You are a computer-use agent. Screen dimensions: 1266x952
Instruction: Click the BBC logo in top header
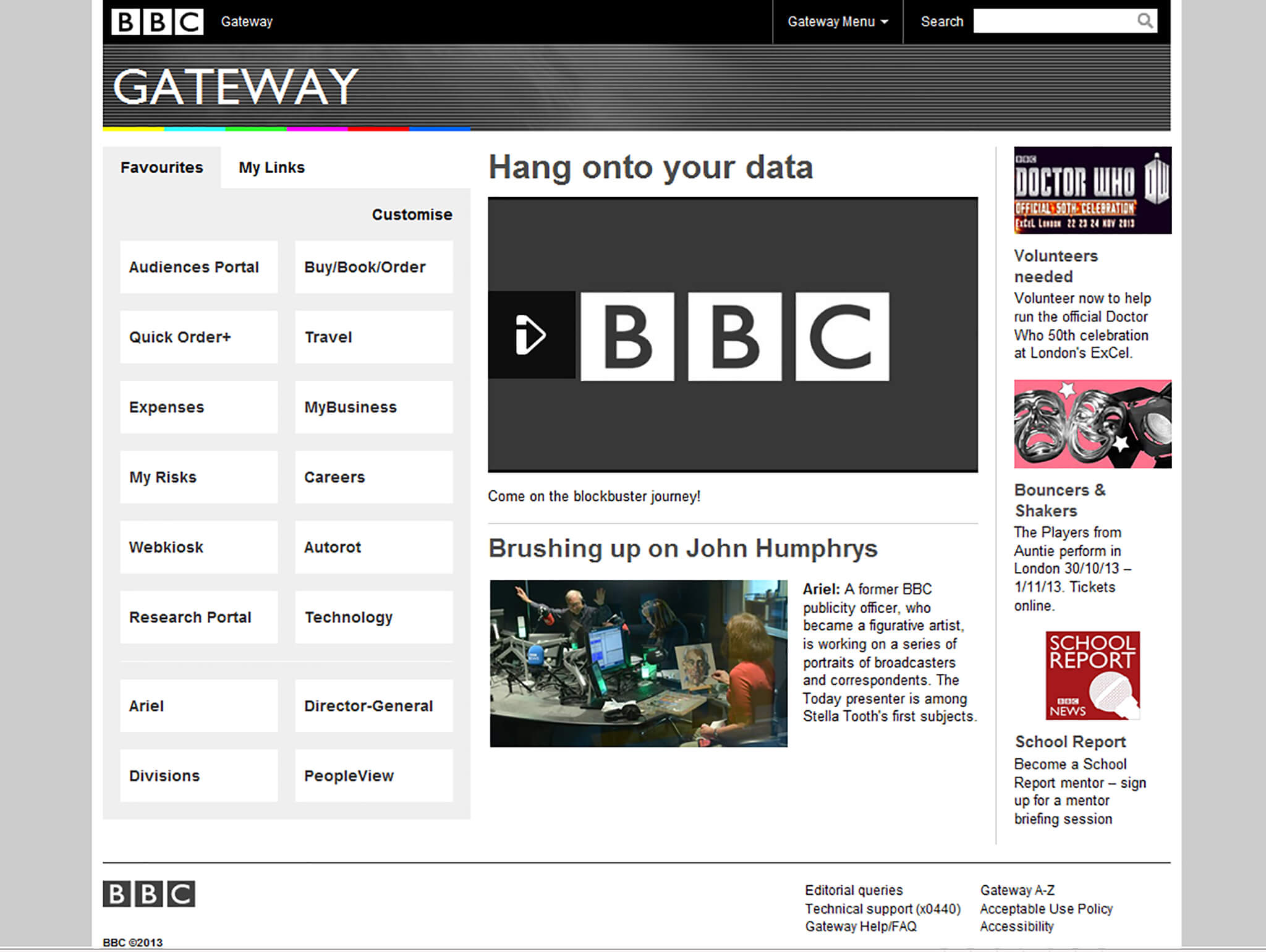(x=157, y=22)
